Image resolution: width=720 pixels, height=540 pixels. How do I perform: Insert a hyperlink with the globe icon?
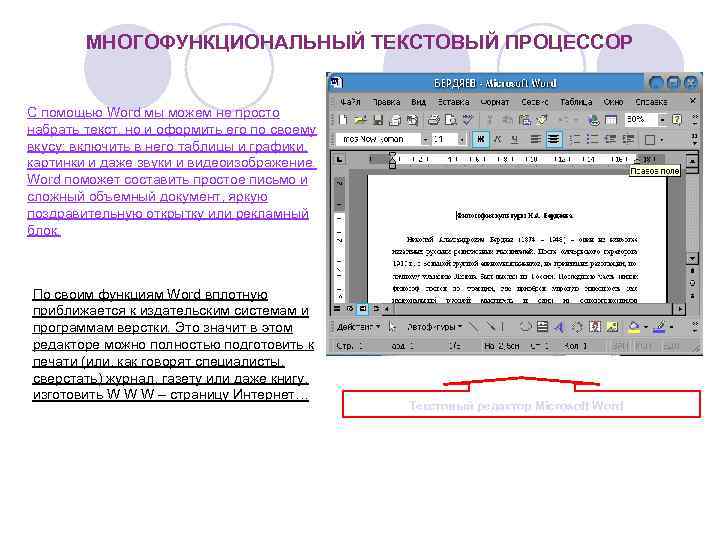(x=594, y=120)
